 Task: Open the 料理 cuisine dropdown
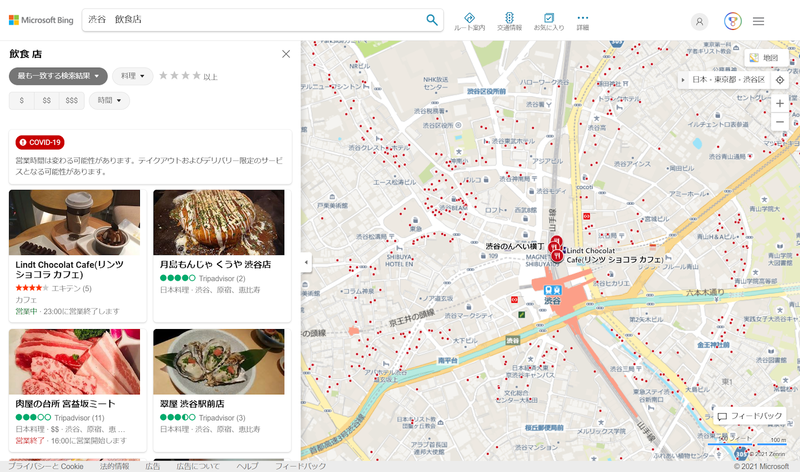(x=133, y=76)
